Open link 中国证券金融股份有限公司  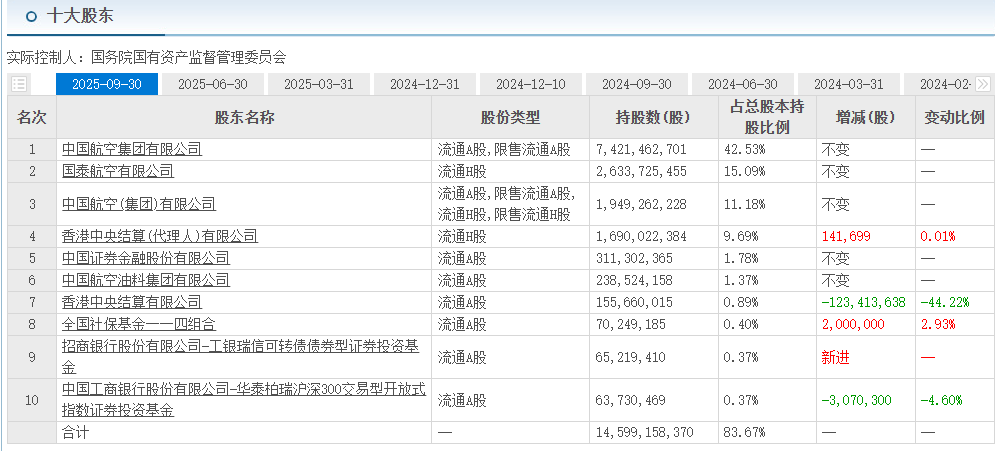pos(146,258)
